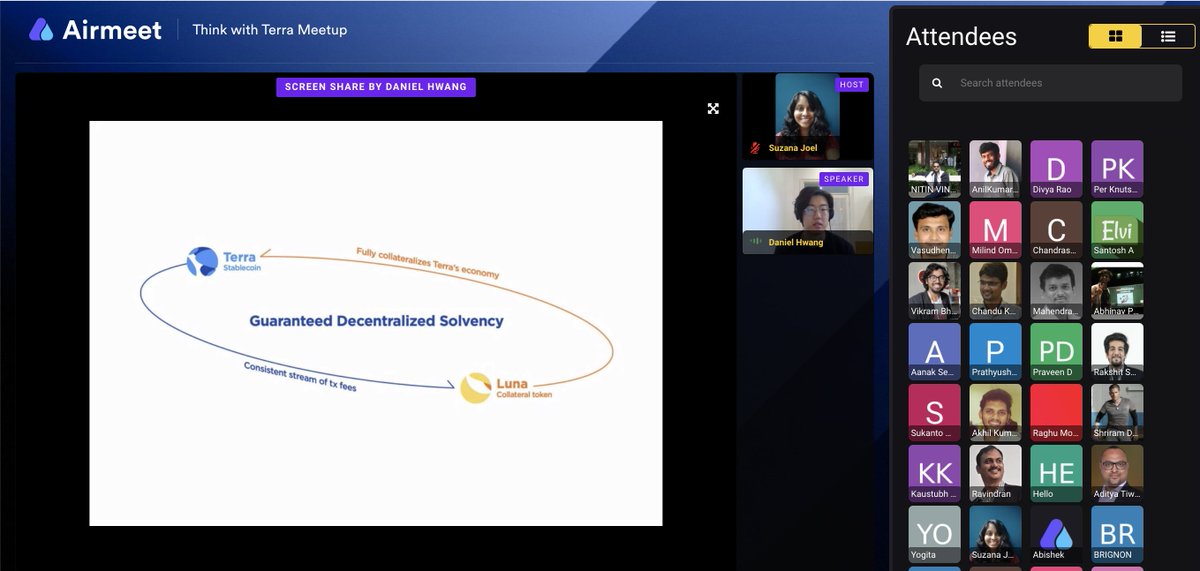Select Daniel Hwang's speaker video tile
The height and width of the screenshot is (571, 1200).
807,211
